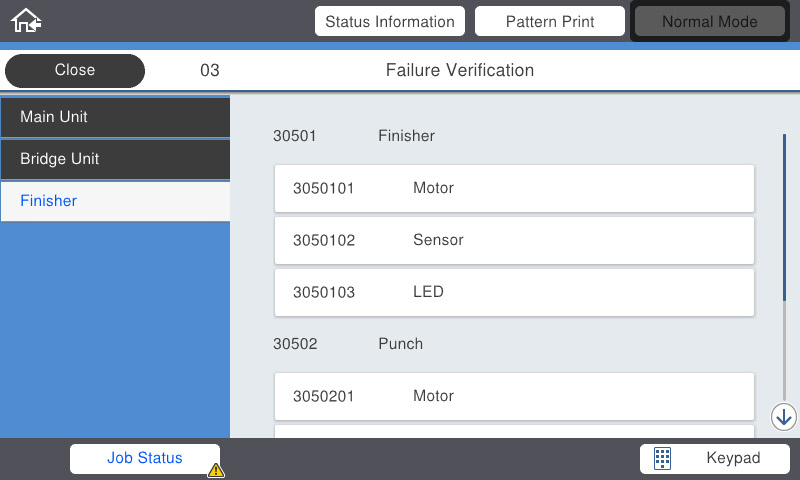Screen dimensions: 800x480
Task: Select the Finisher tab
Action: coord(115,201)
